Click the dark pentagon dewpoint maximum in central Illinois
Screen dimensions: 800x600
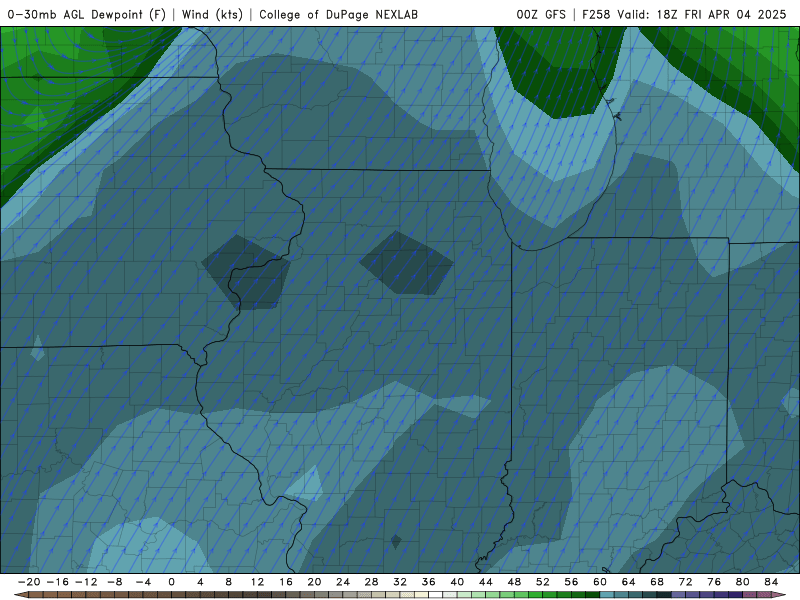407,263
